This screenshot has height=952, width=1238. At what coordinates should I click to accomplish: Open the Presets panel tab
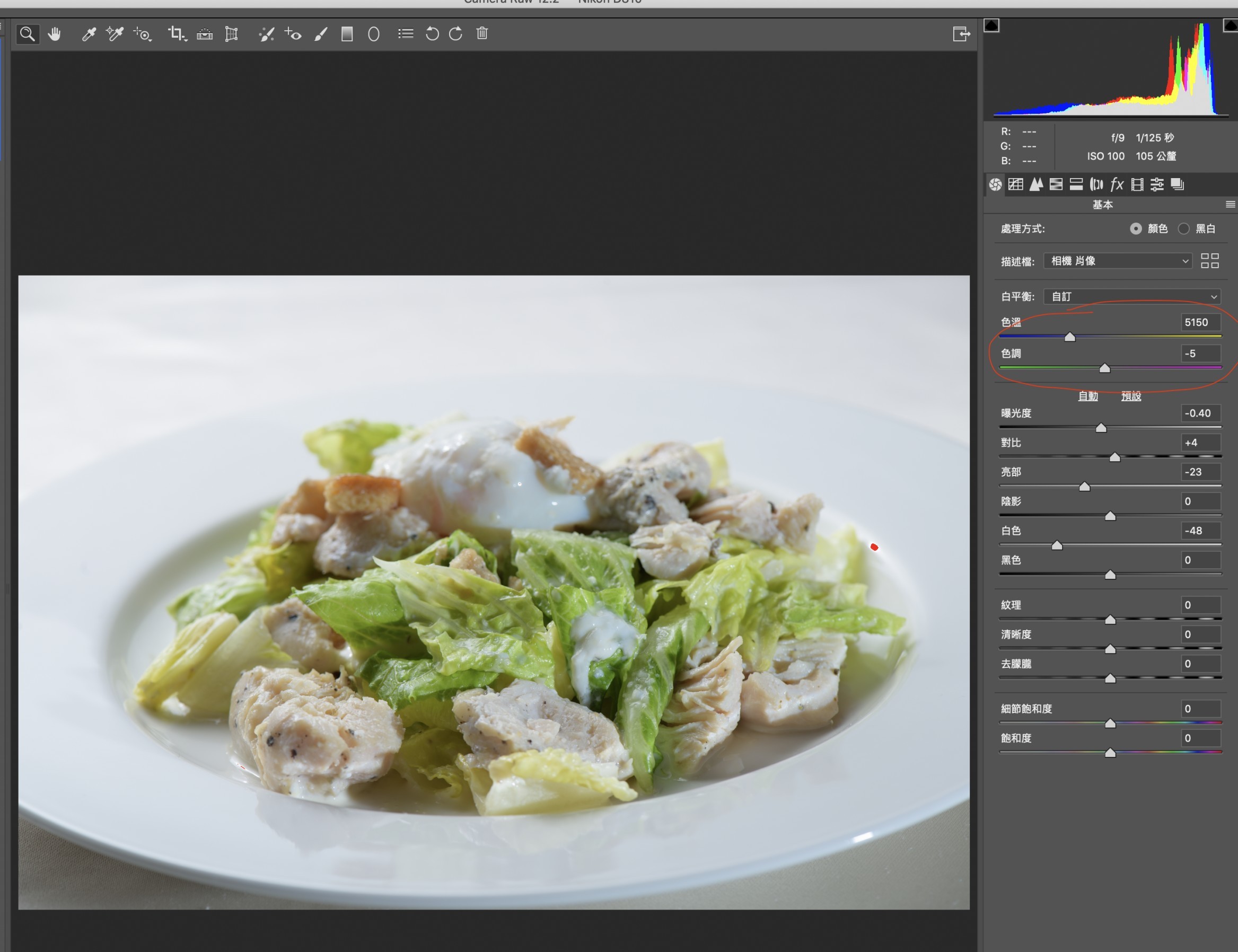(1157, 184)
